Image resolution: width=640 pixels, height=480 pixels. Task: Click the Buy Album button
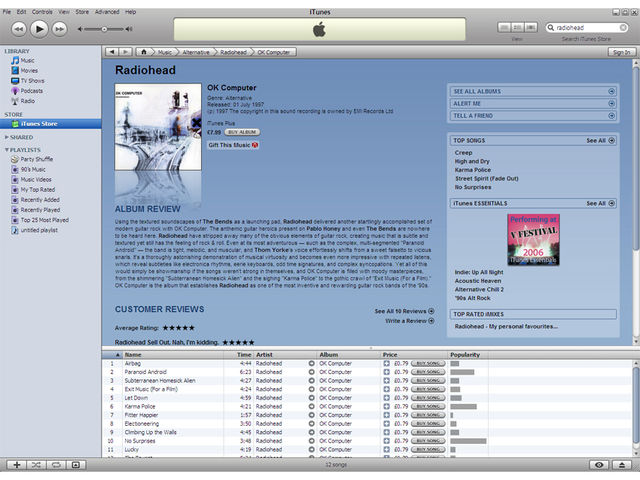(x=242, y=132)
